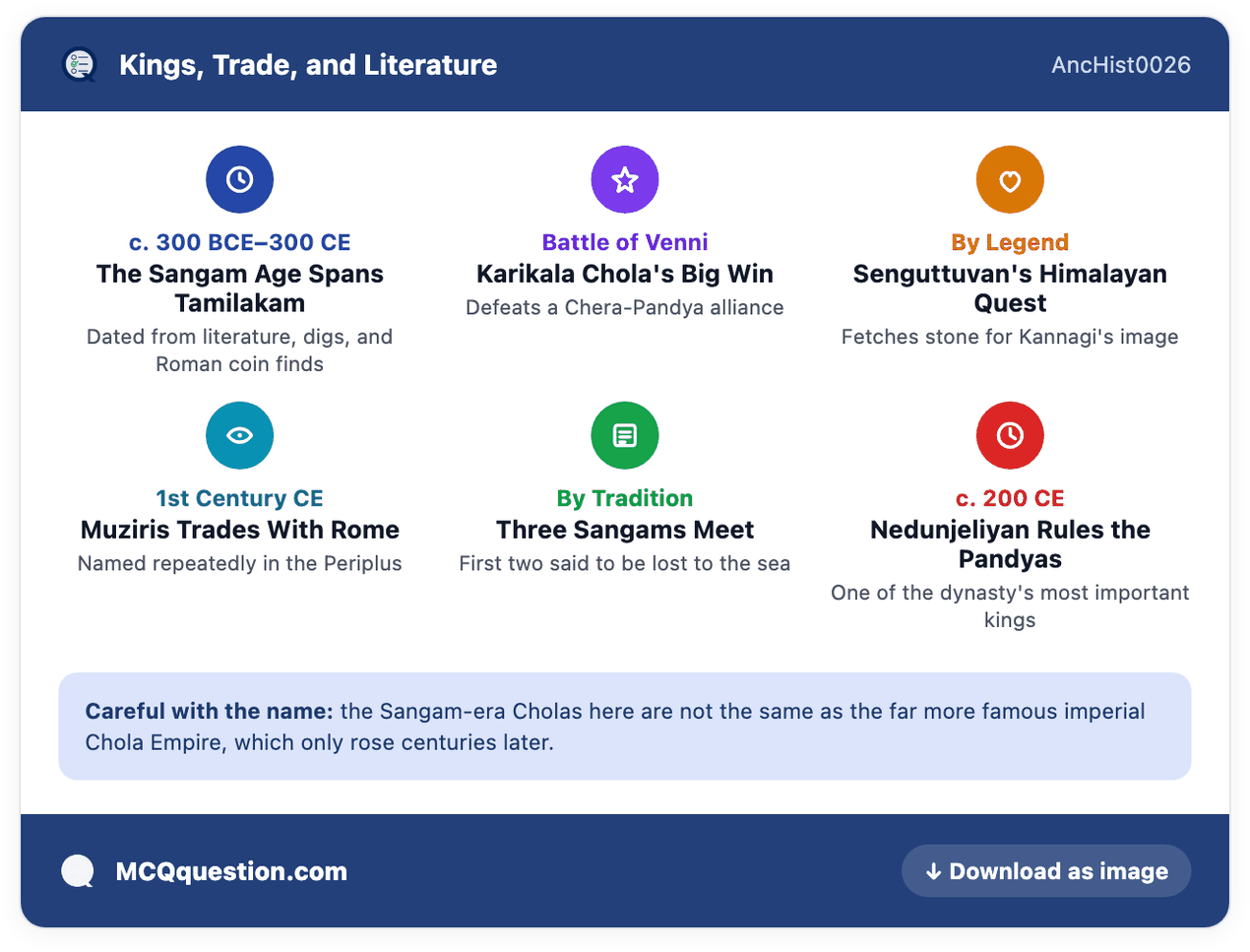Click the Three Sangams Meet heading
Image resolution: width=1250 pixels, height=952 pixels.
click(x=625, y=530)
